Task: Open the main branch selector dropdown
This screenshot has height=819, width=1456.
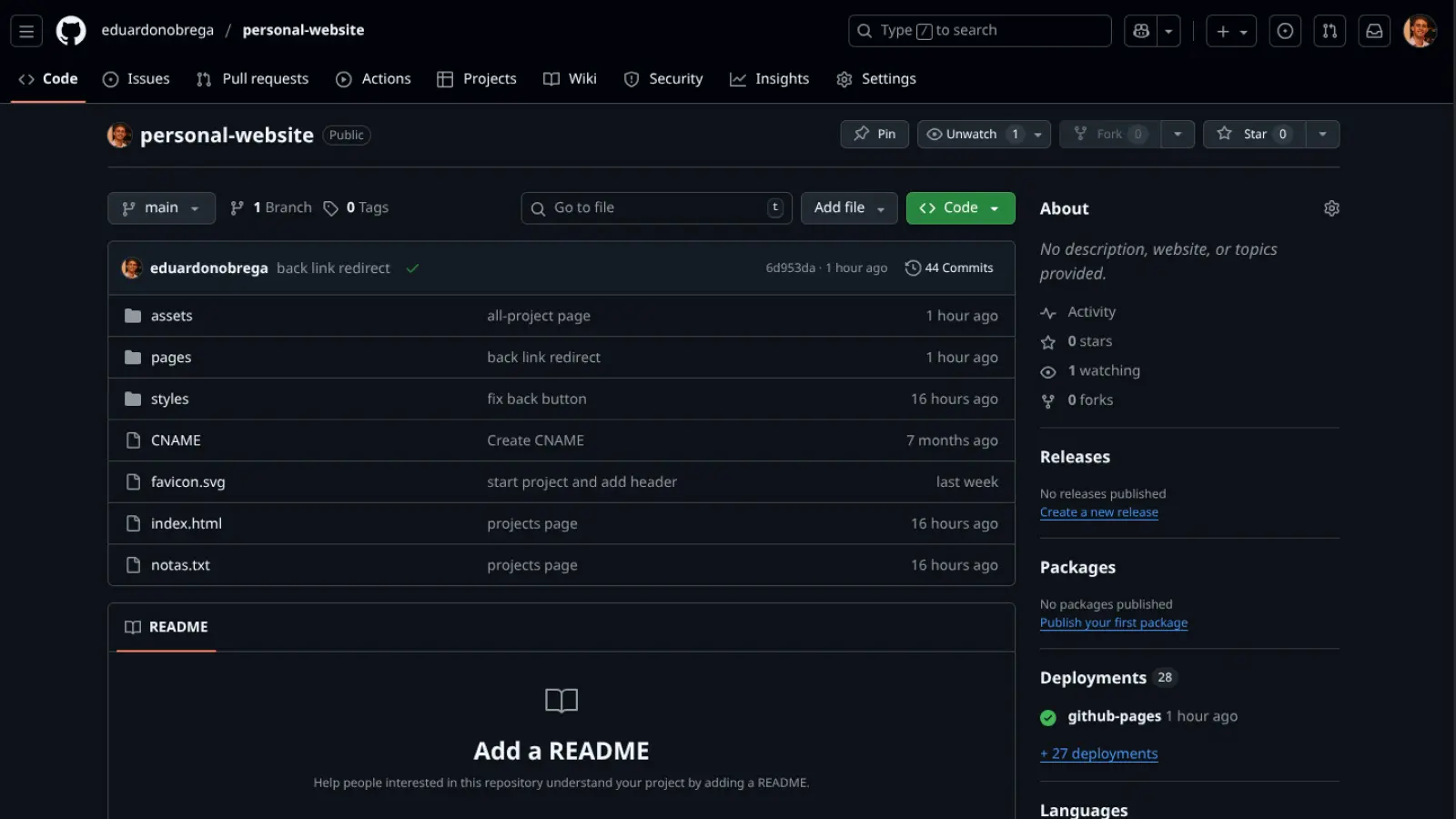Action: coord(161,208)
